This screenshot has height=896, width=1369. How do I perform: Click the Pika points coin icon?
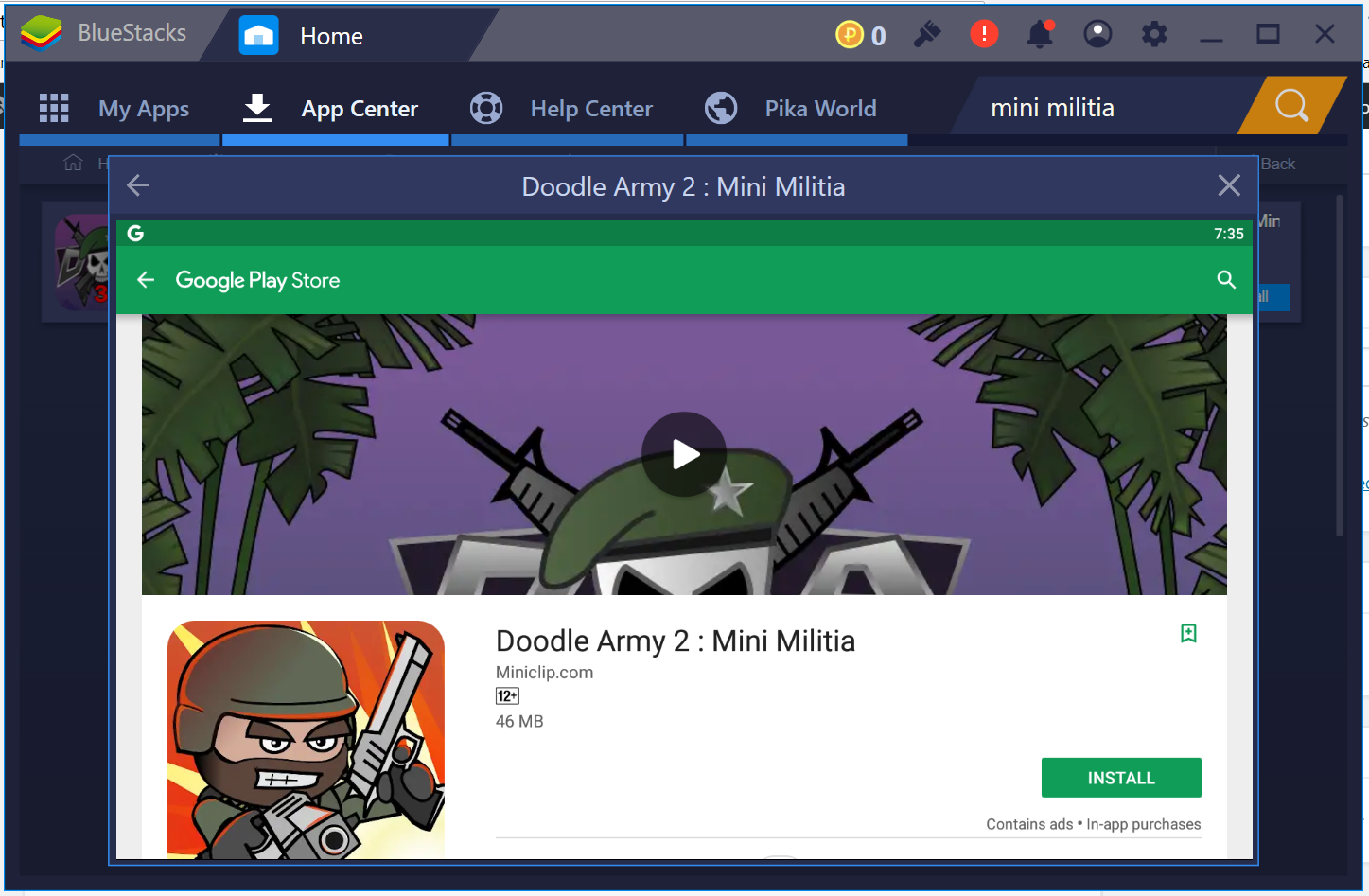850,35
